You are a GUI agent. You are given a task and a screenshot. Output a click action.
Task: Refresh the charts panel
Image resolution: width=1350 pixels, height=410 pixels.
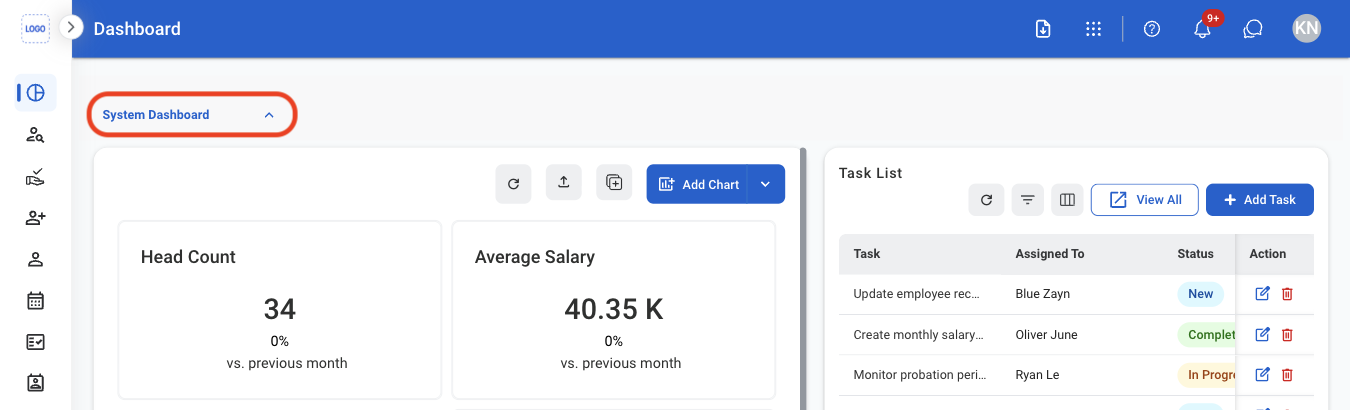(513, 184)
